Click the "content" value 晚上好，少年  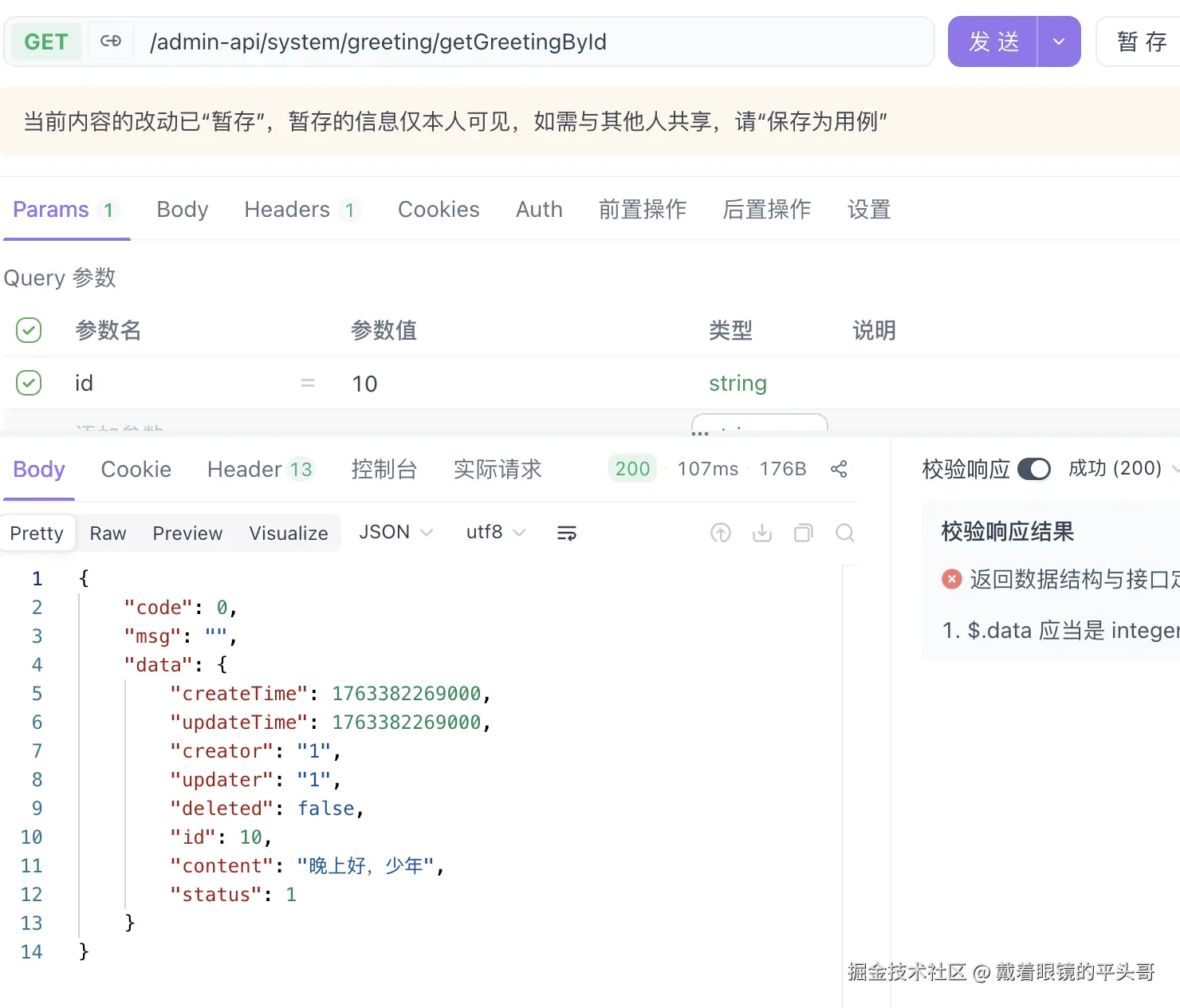pyautogui.click(x=366, y=866)
